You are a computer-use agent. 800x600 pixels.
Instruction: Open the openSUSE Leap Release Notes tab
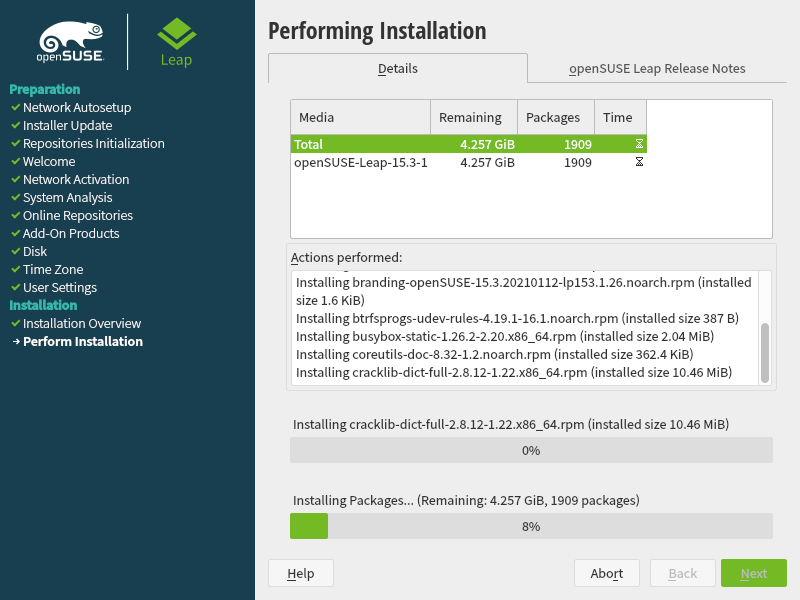657,69
